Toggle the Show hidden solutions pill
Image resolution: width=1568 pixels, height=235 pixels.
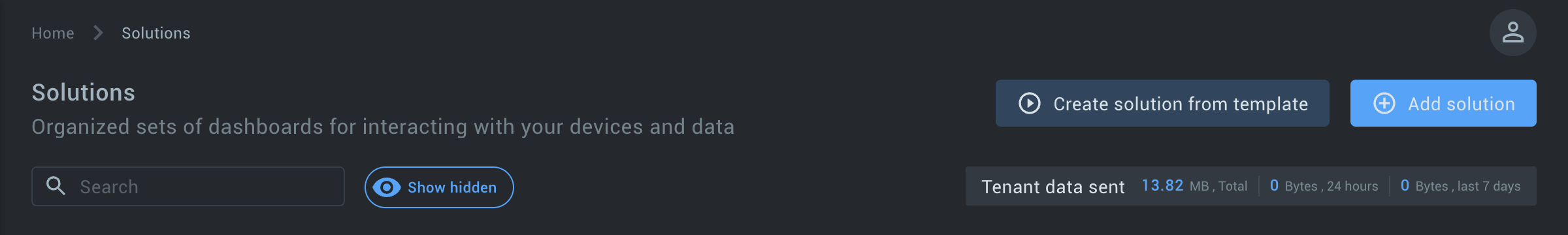tap(439, 187)
